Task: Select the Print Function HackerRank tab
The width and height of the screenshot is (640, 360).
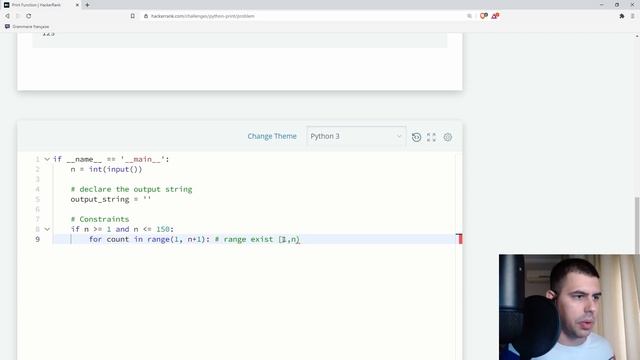Action: 41,5
